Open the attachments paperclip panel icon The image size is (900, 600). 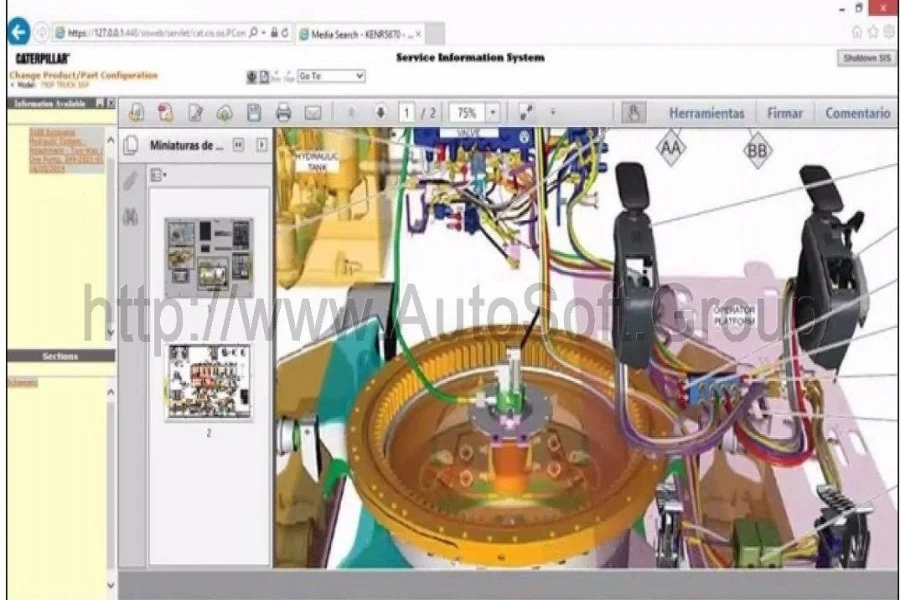coord(130,181)
